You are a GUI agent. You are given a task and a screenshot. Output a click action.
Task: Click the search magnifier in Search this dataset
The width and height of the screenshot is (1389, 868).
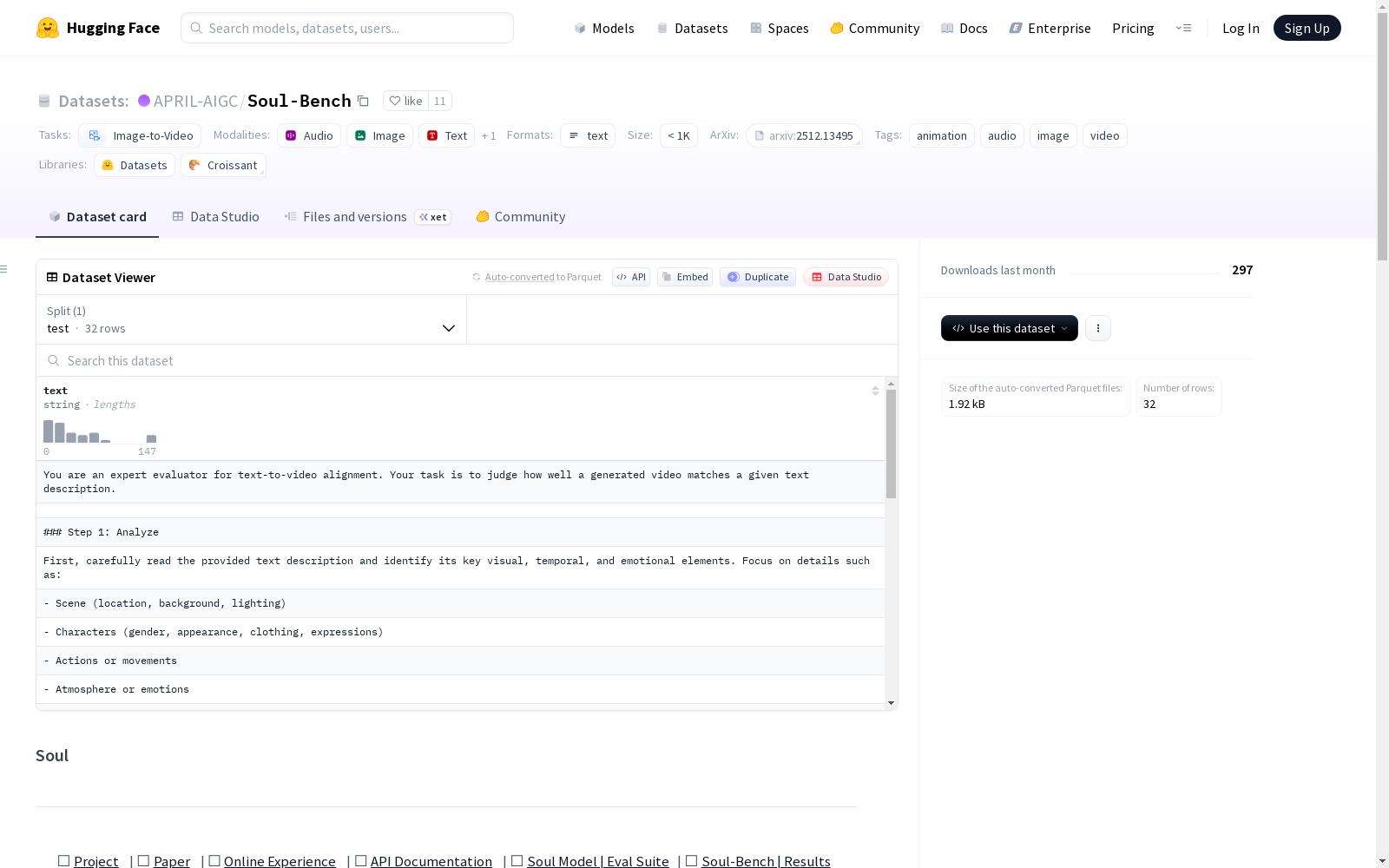(54, 360)
